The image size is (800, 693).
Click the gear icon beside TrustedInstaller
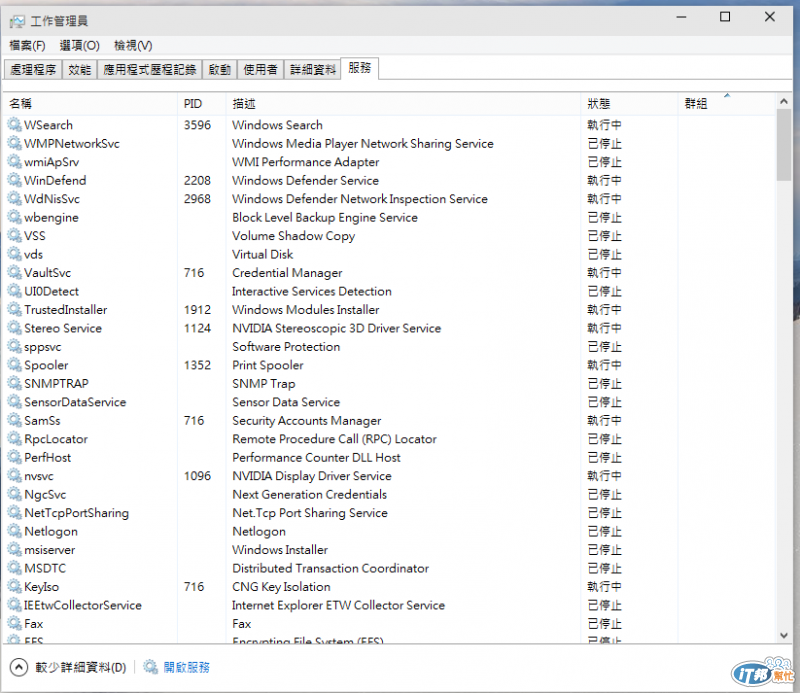[14, 309]
